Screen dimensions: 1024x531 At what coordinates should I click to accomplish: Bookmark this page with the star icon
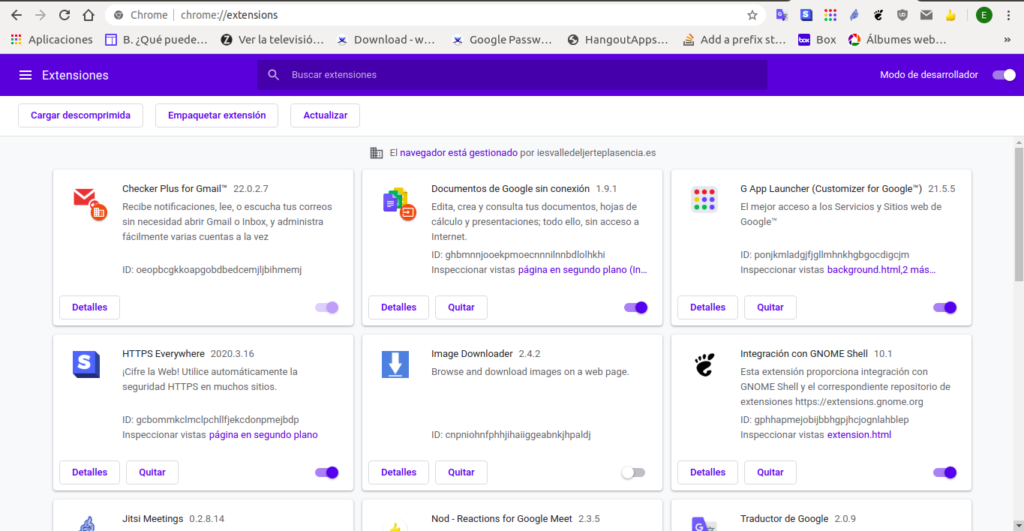(752, 14)
